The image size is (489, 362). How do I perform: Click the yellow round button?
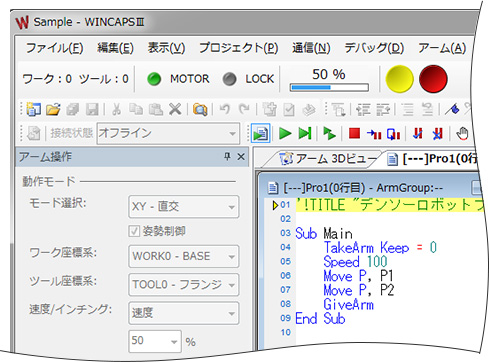pos(399,79)
